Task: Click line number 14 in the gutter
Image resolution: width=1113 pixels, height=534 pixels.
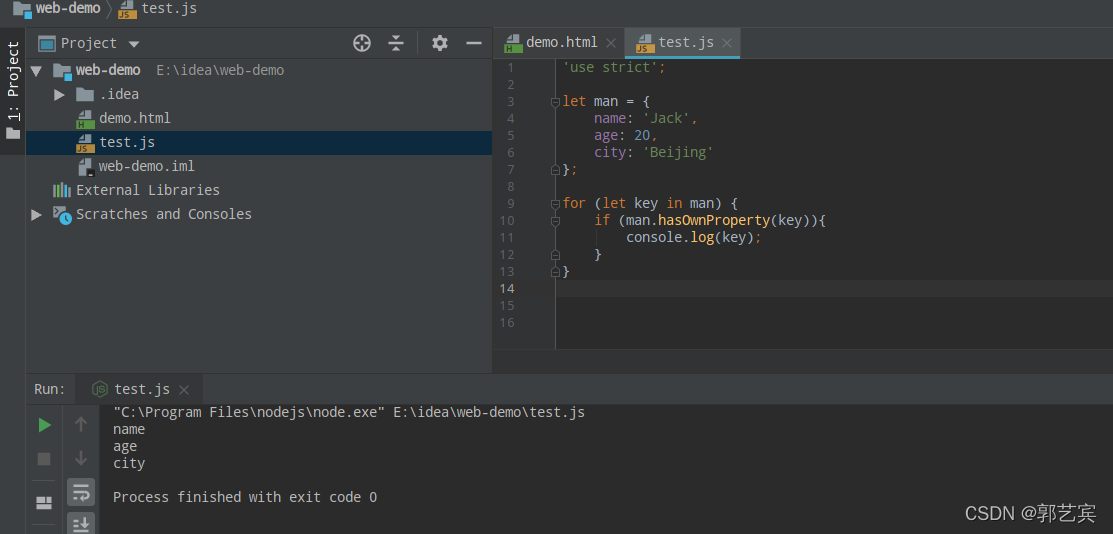Action: (x=507, y=288)
